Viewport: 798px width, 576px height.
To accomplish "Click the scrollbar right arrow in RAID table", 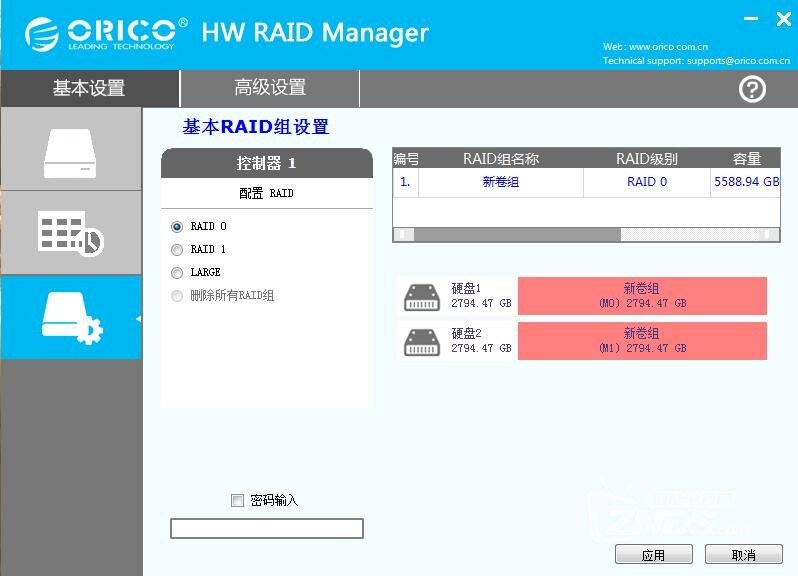I will [x=768, y=234].
